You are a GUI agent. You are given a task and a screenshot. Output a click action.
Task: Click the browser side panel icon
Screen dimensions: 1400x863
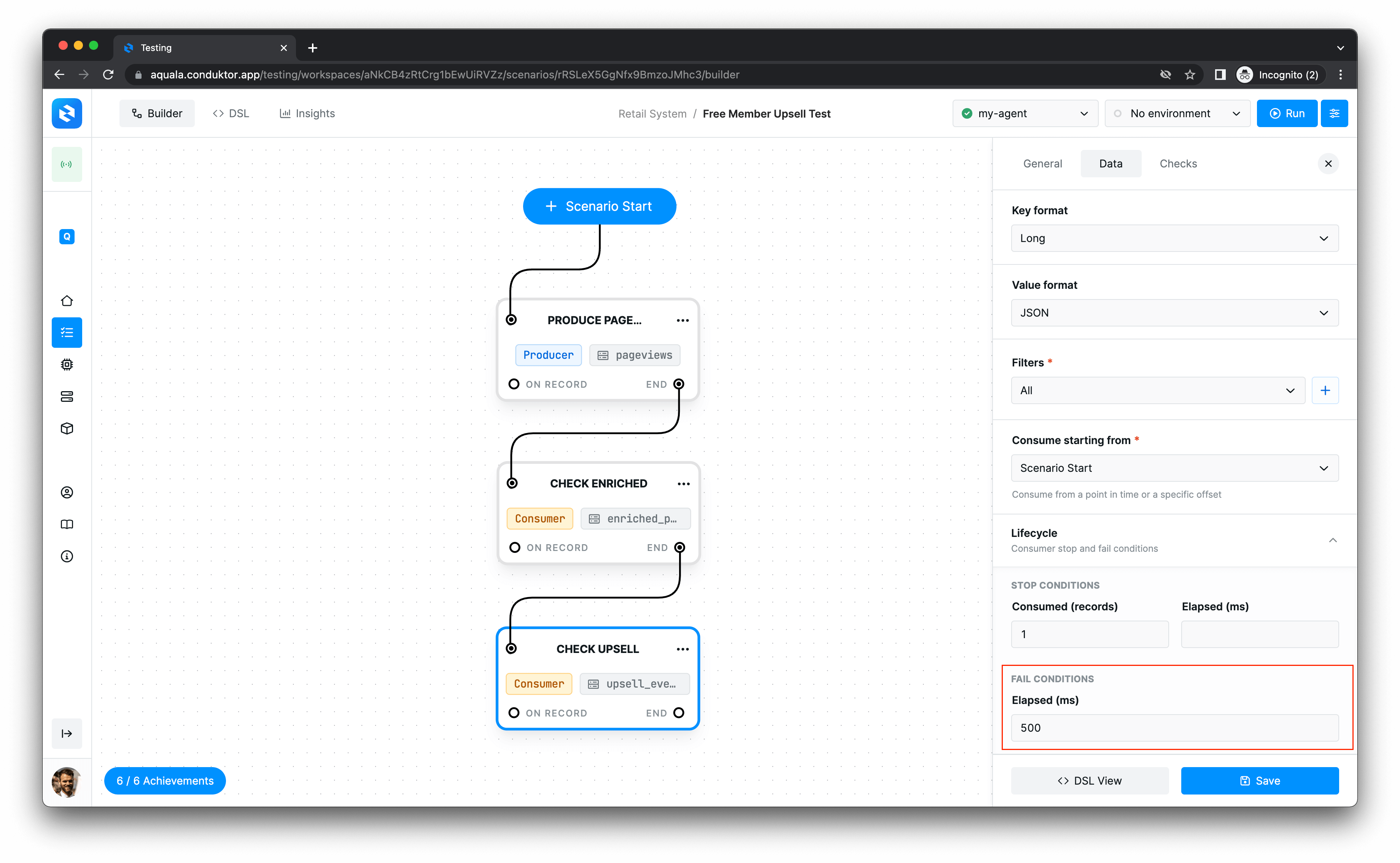(x=1220, y=75)
